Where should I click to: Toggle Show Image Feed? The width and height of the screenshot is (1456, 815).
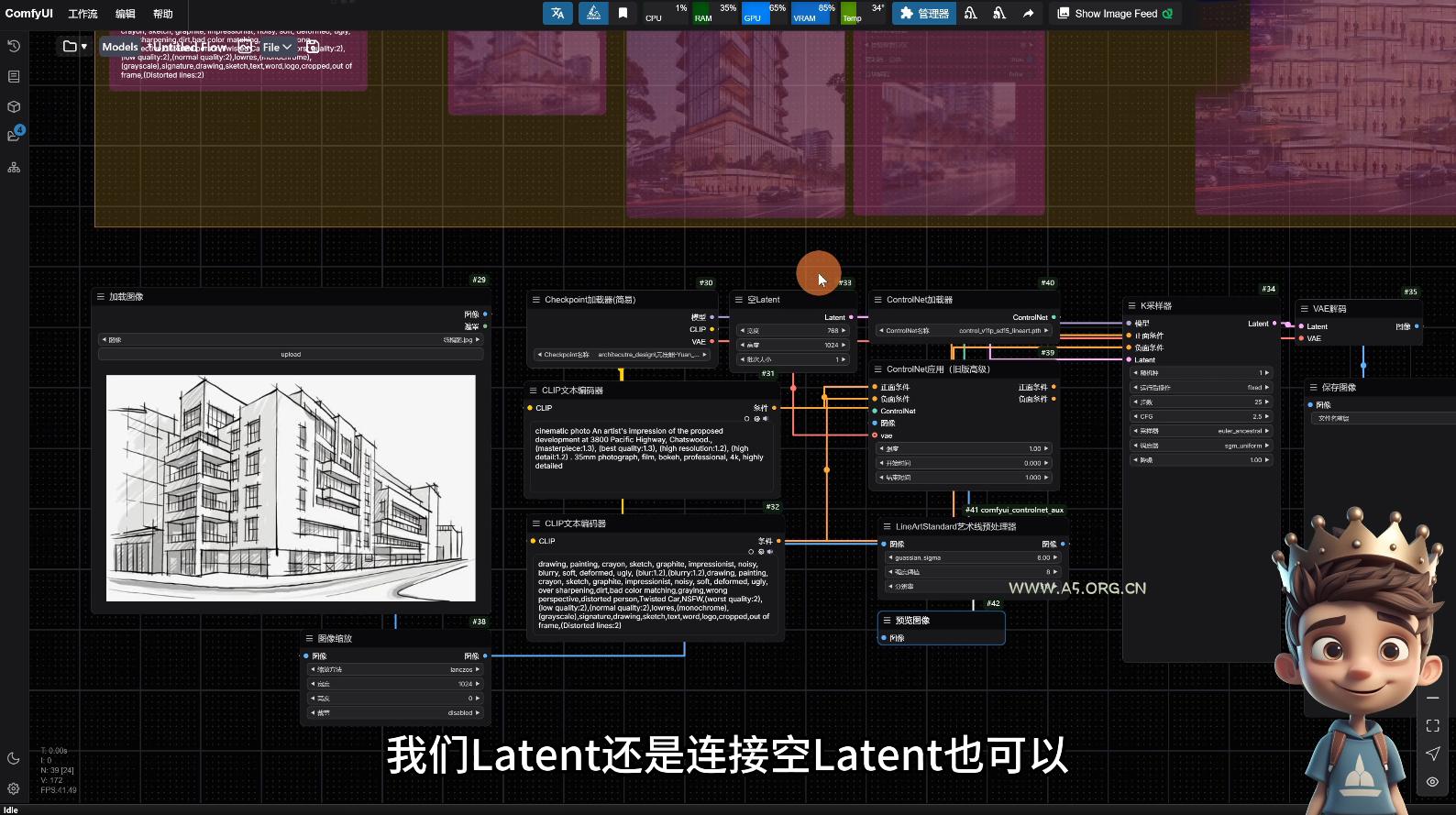(x=1115, y=14)
